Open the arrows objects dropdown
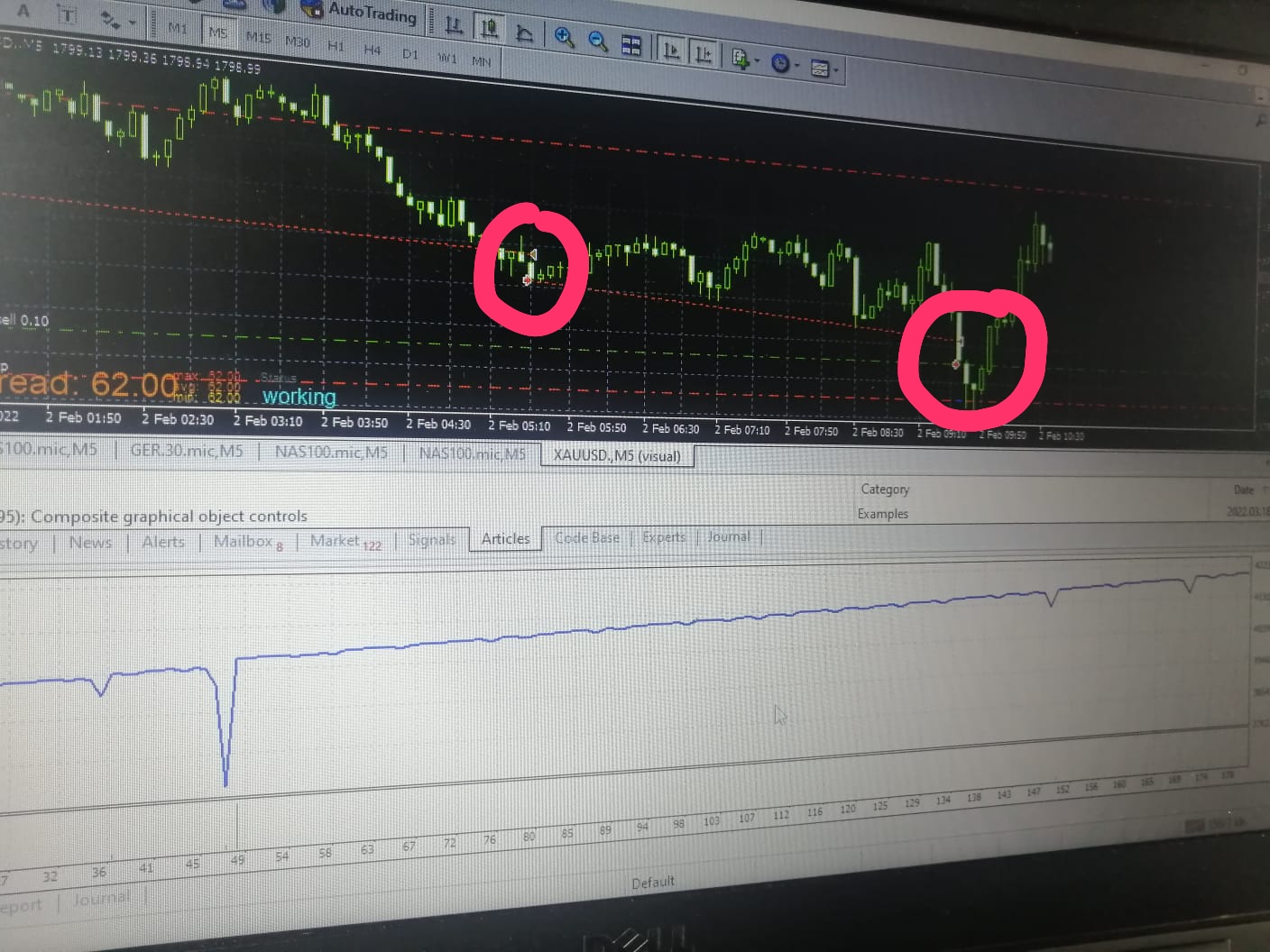The height and width of the screenshot is (952, 1270). click(x=117, y=19)
